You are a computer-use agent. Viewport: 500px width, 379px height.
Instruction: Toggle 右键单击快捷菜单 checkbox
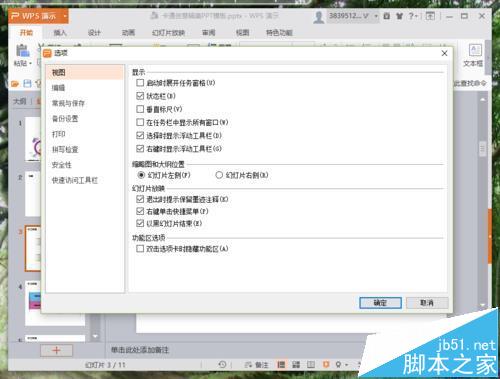pyautogui.click(x=140, y=211)
